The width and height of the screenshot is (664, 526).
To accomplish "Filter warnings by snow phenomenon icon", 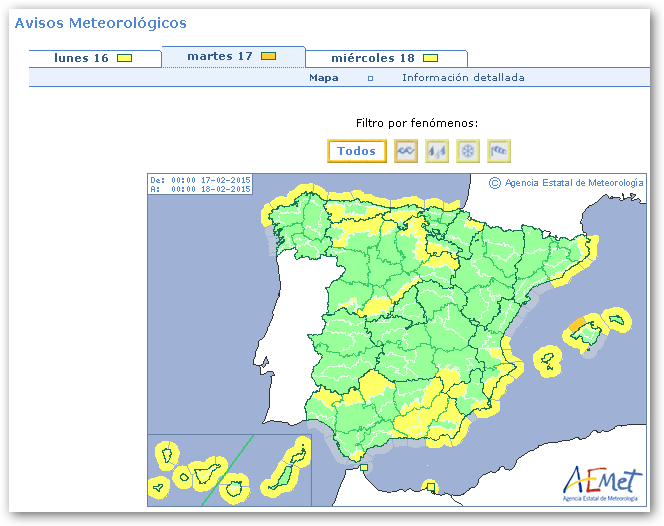I will click(468, 151).
